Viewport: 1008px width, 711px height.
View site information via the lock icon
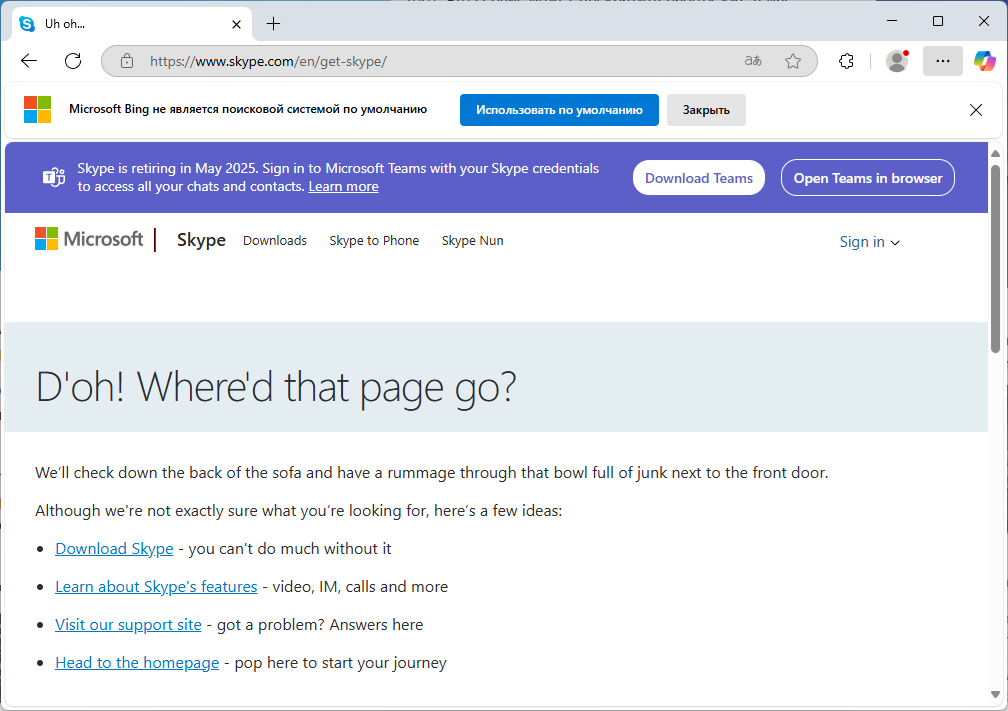[127, 61]
